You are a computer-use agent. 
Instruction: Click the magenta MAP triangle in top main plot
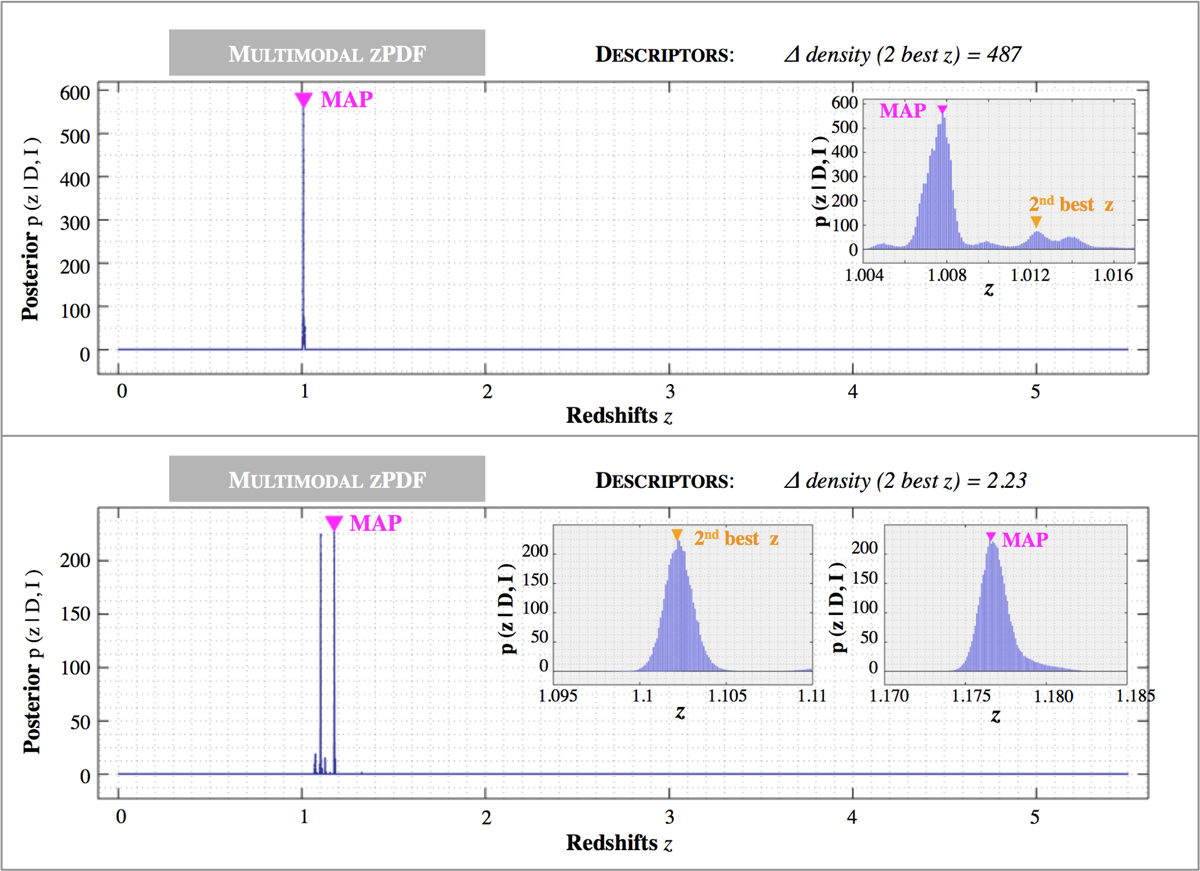[303, 100]
